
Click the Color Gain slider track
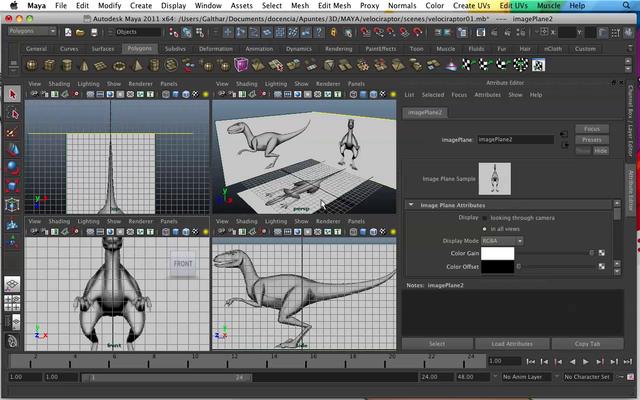pos(556,253)
